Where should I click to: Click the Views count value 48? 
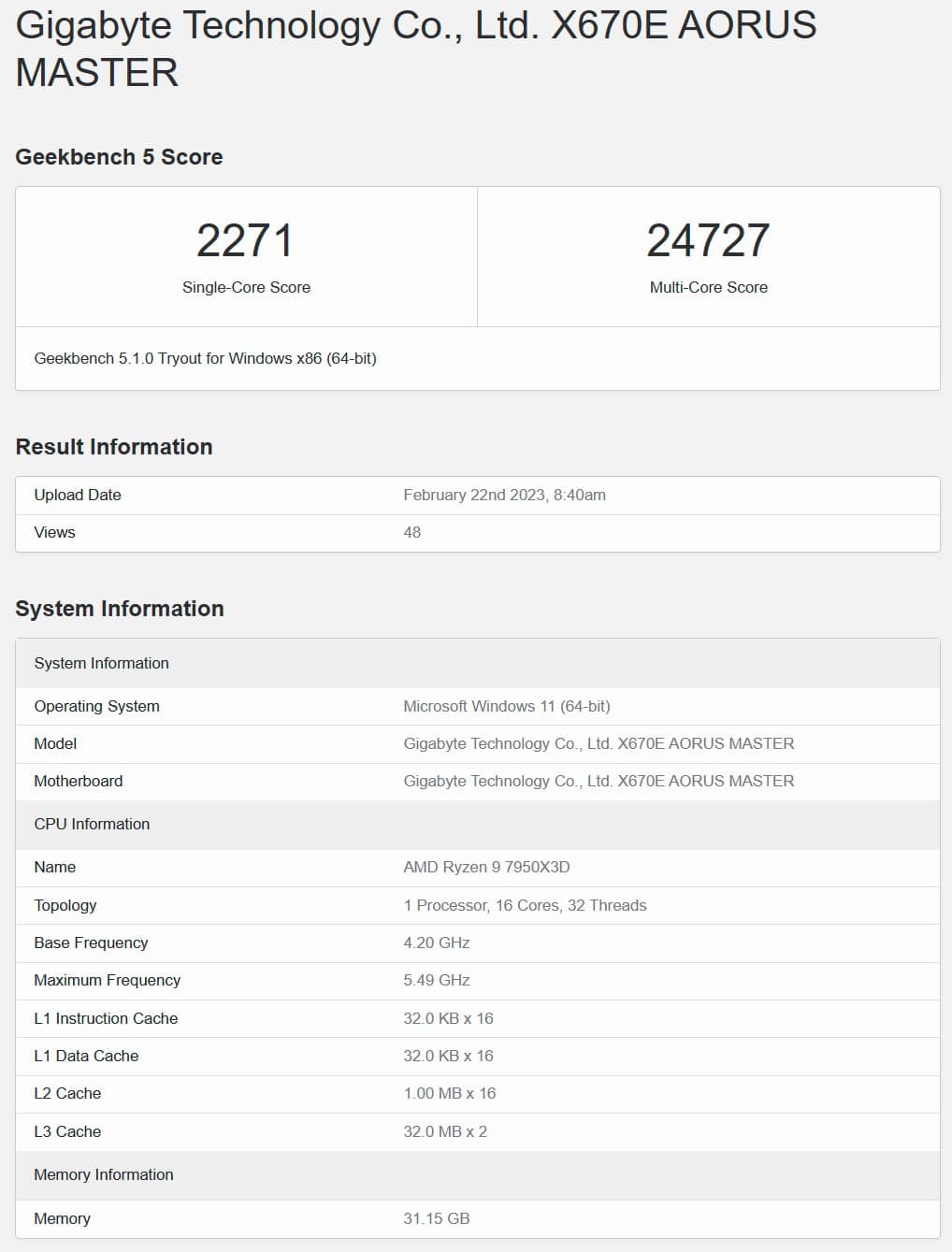pyautogui.click(x=411, y=532)
